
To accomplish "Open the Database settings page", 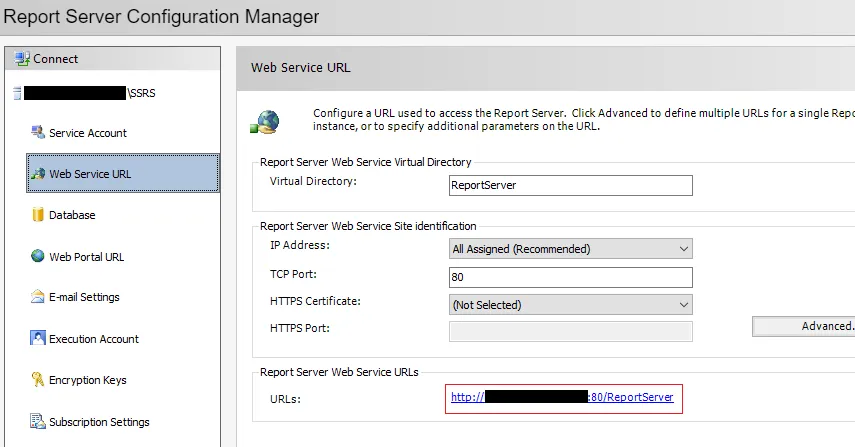I will (72, 215).
